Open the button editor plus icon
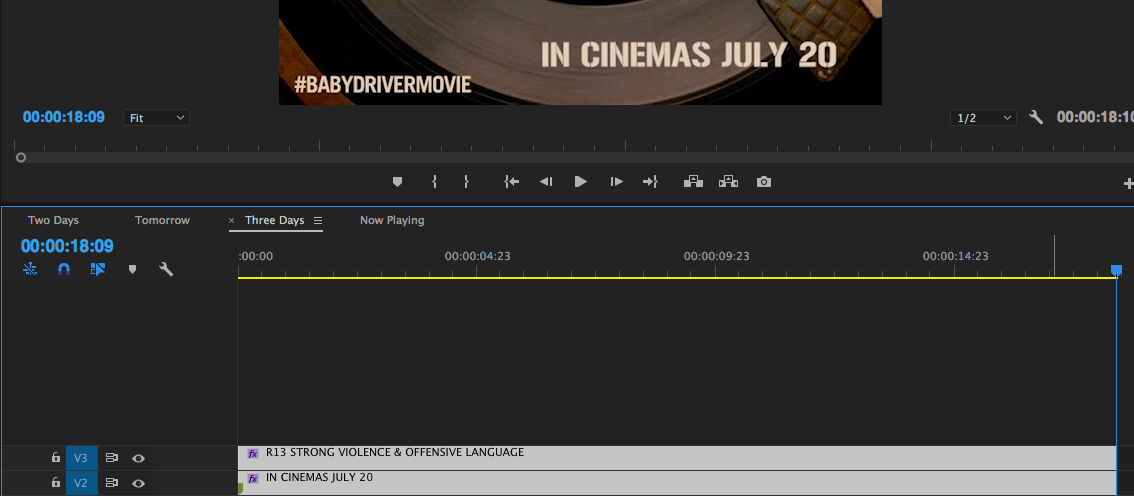Screen dimensions: 1134x496 click(1128, 184)
